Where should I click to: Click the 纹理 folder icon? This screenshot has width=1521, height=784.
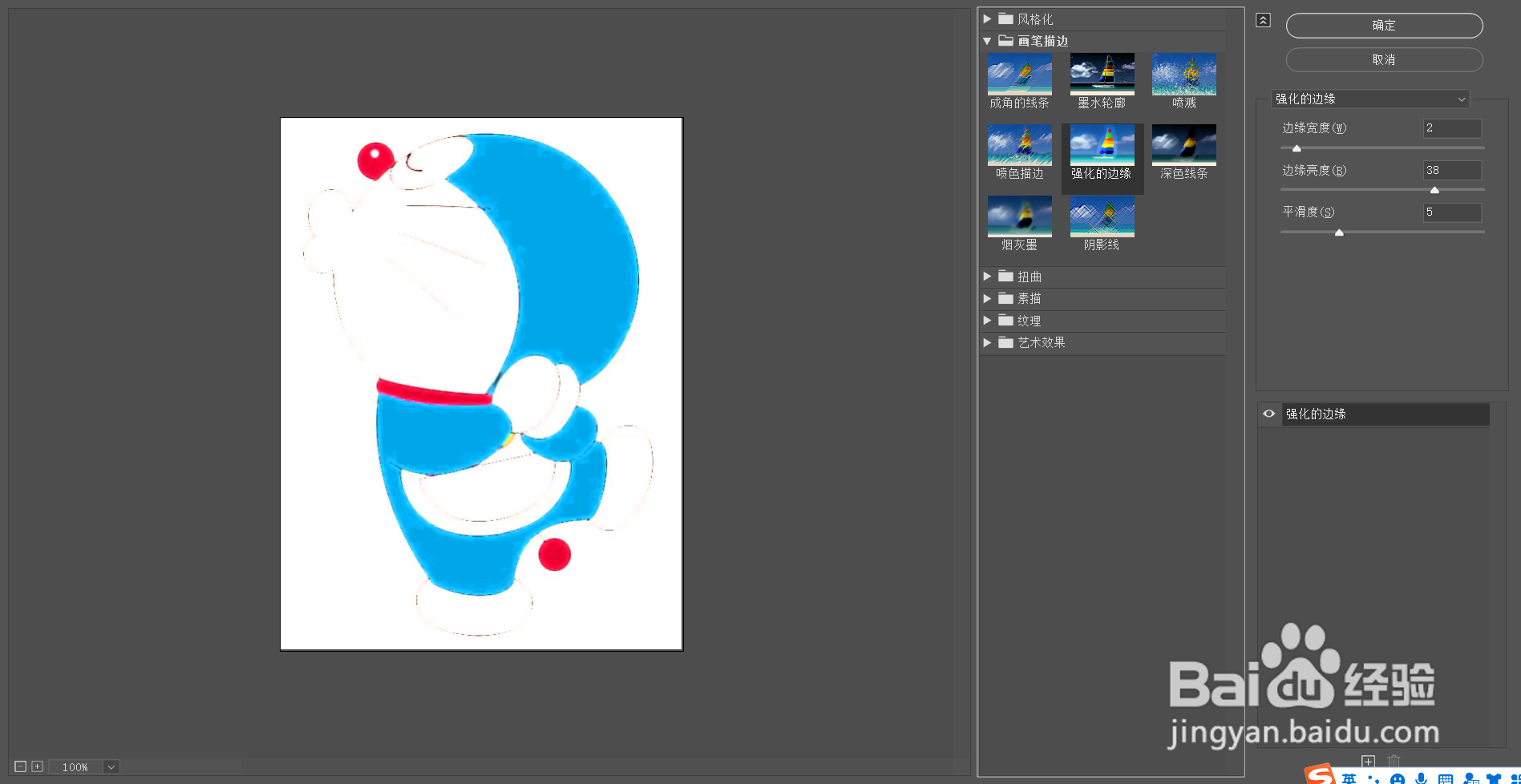1005,321
